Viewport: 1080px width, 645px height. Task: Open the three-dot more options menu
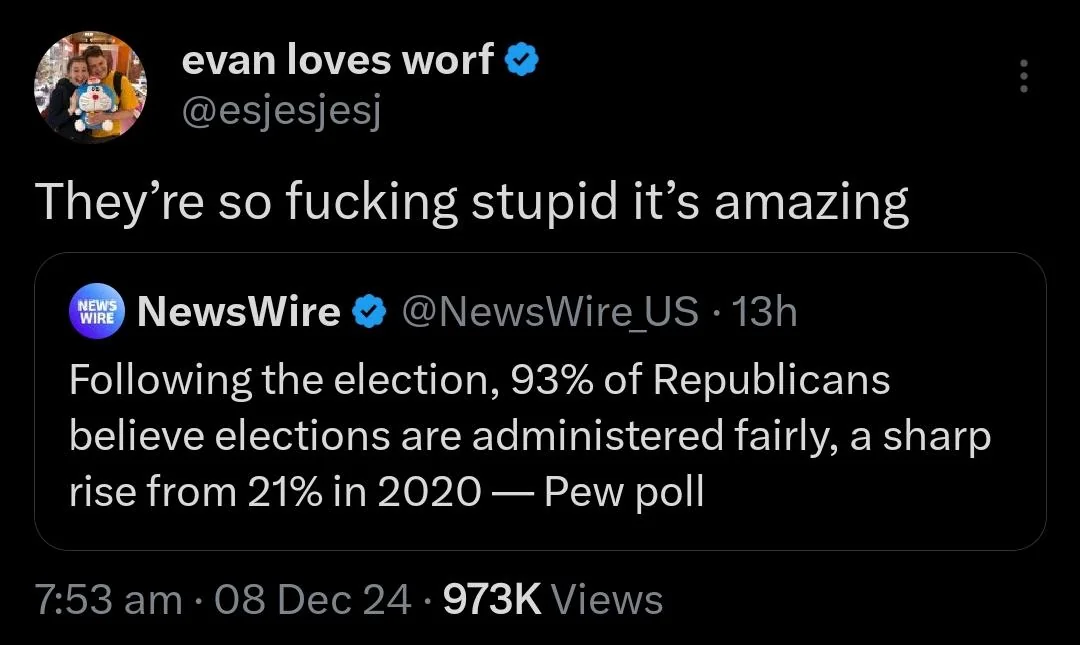pos(1022,77)
